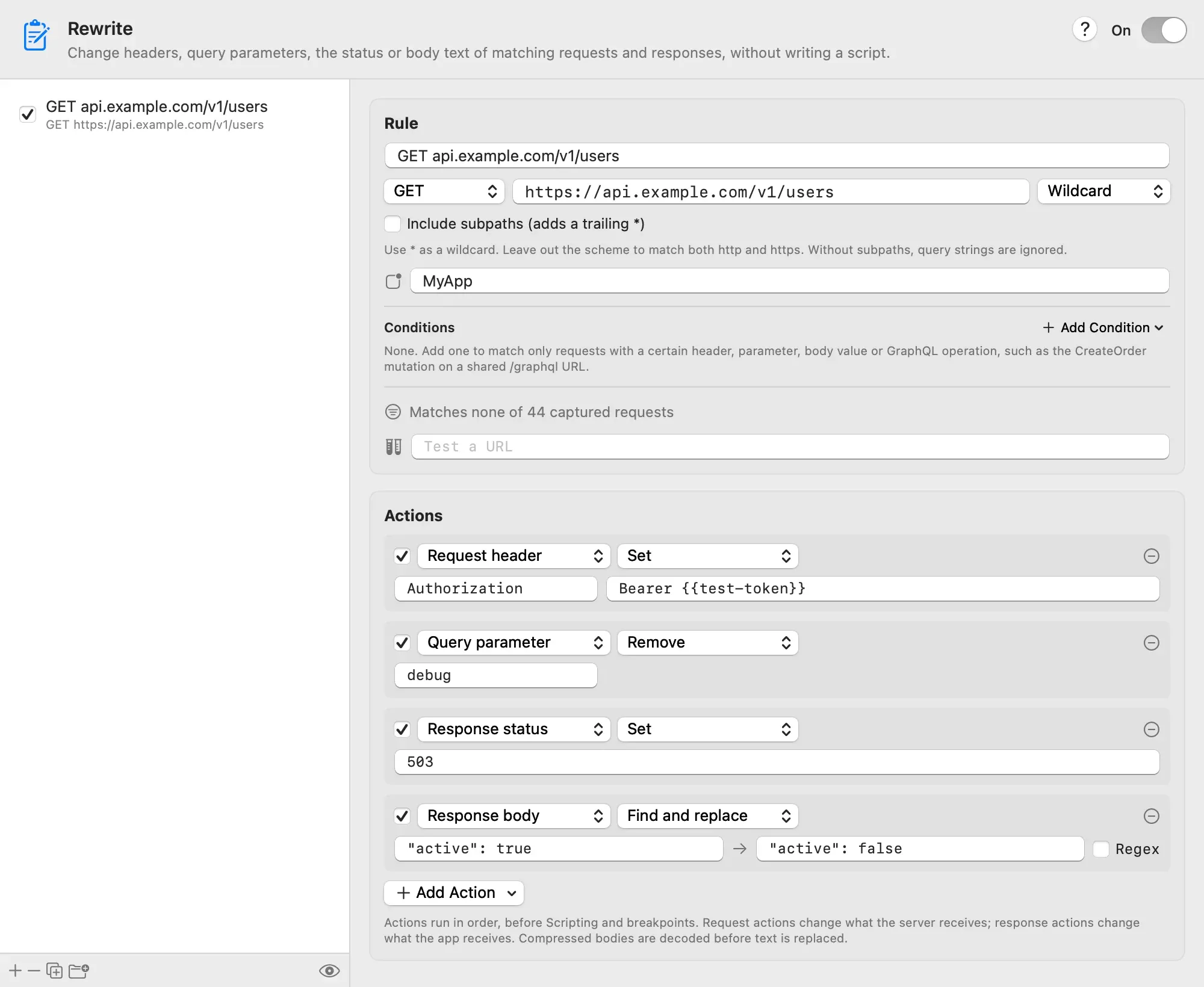
Task: Remove the Response status action
Action: 1151,729
